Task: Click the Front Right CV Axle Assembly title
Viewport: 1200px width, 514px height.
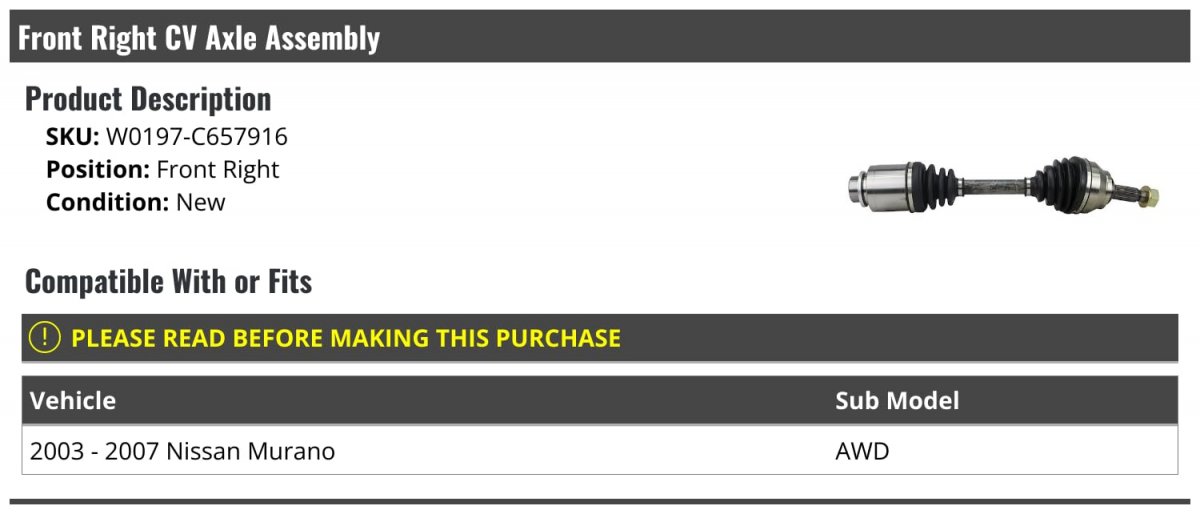Action: click(x=199, y=38)
